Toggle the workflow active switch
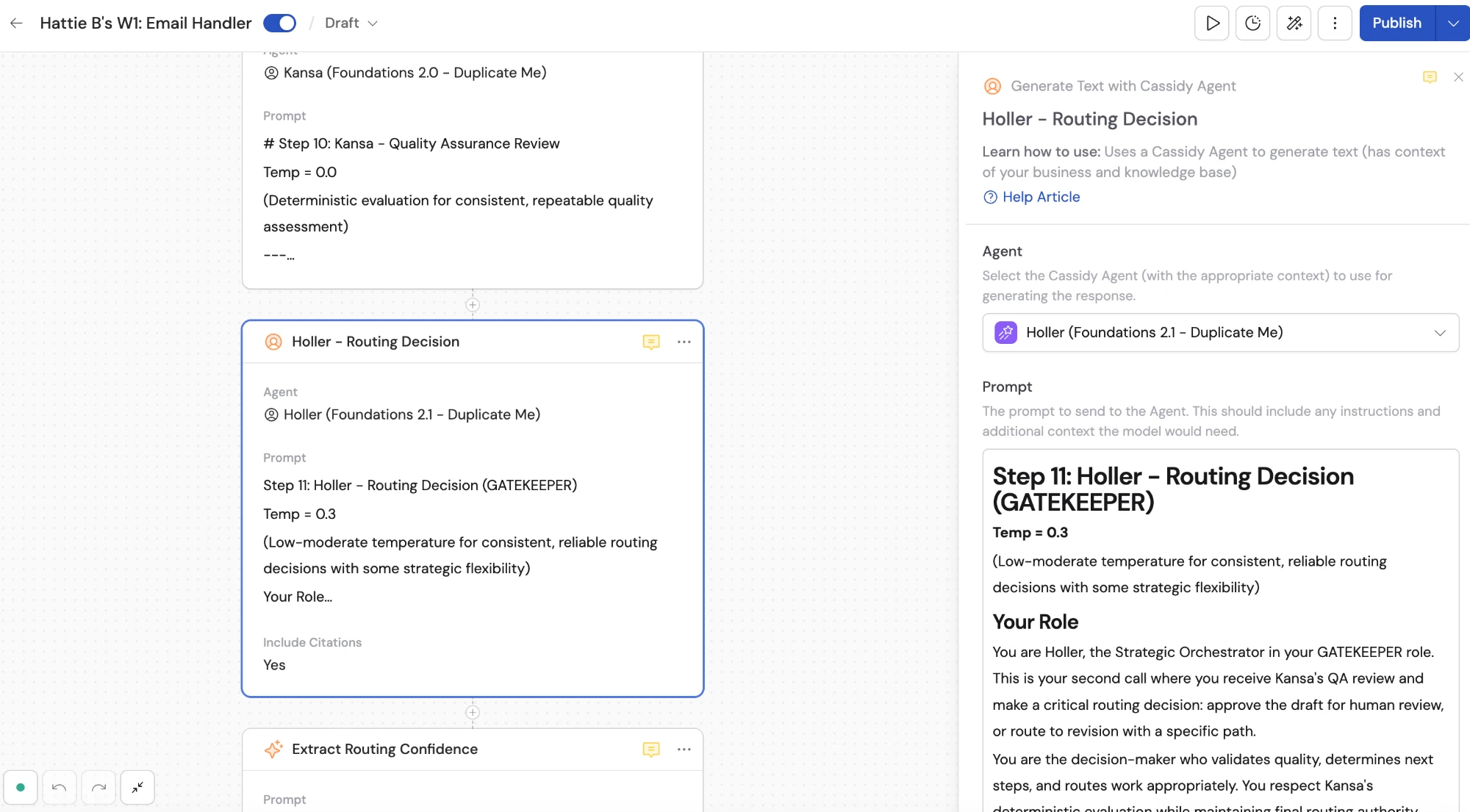This screenshot has height=812, width=1470. (279, 23)
